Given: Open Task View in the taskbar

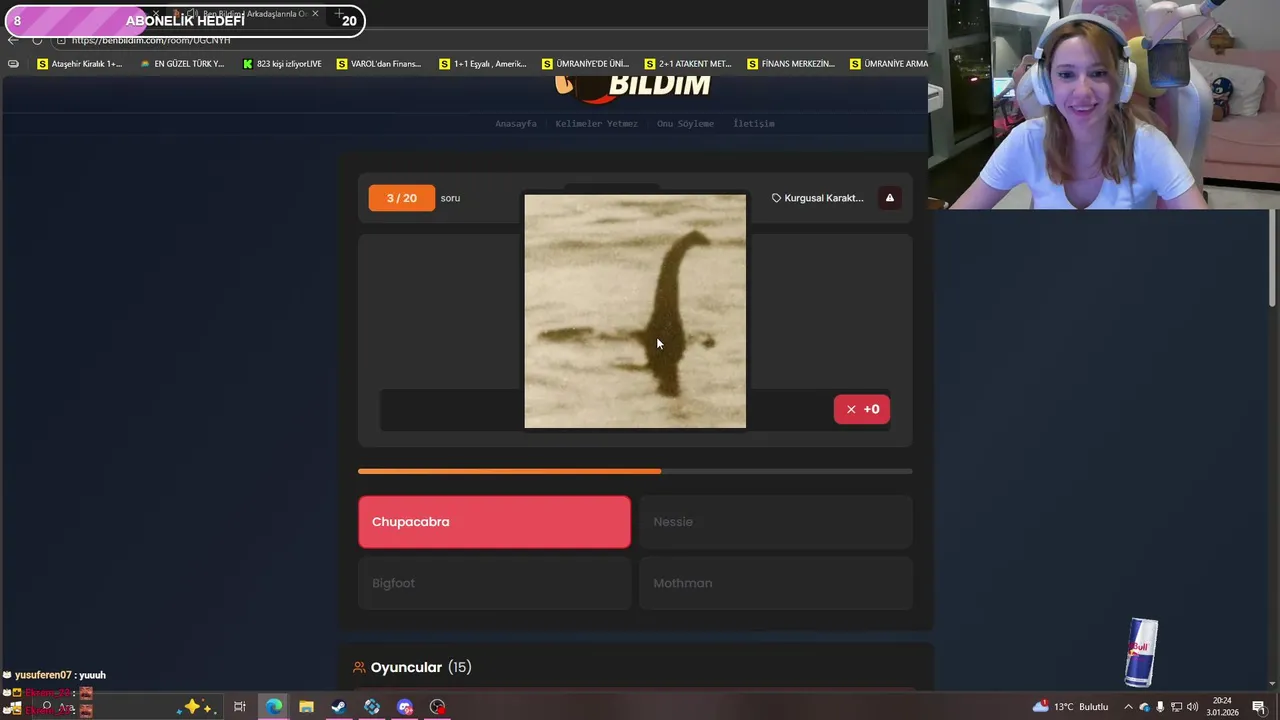Looking at the screenshot, I should click(240, 706).
